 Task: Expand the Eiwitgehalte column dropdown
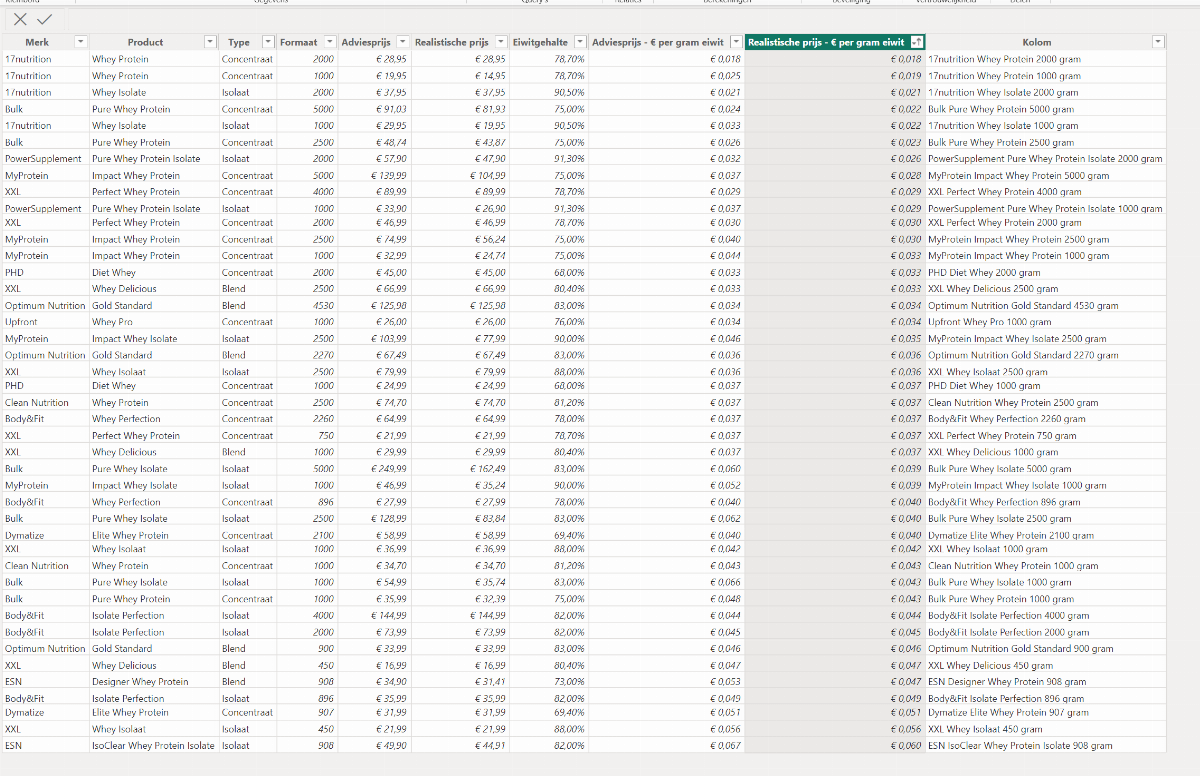click(x=579, y=42)
